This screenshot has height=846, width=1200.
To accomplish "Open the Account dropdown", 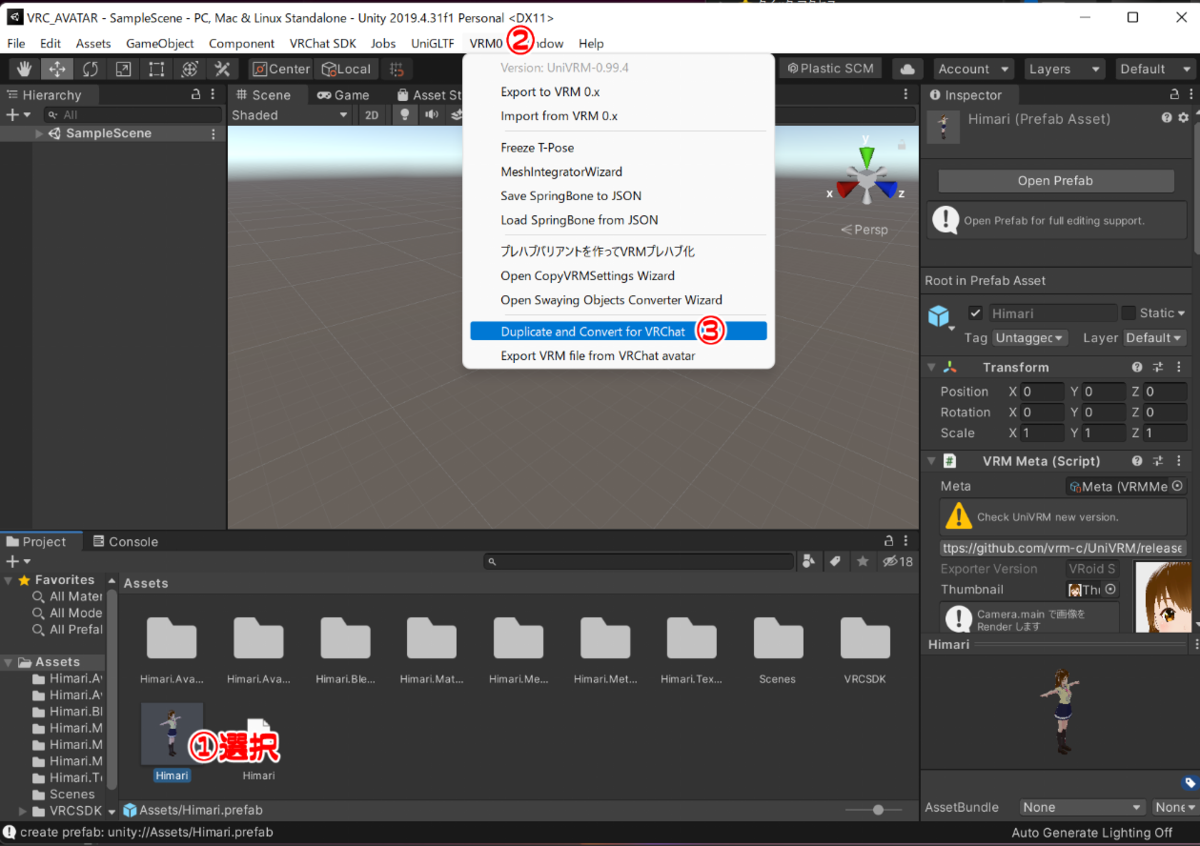I will click(x=973, y=69).
